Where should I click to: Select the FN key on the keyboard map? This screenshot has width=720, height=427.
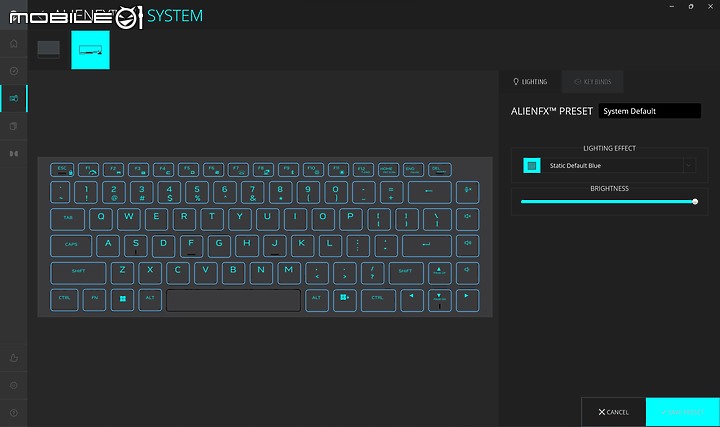click(94, 300)
